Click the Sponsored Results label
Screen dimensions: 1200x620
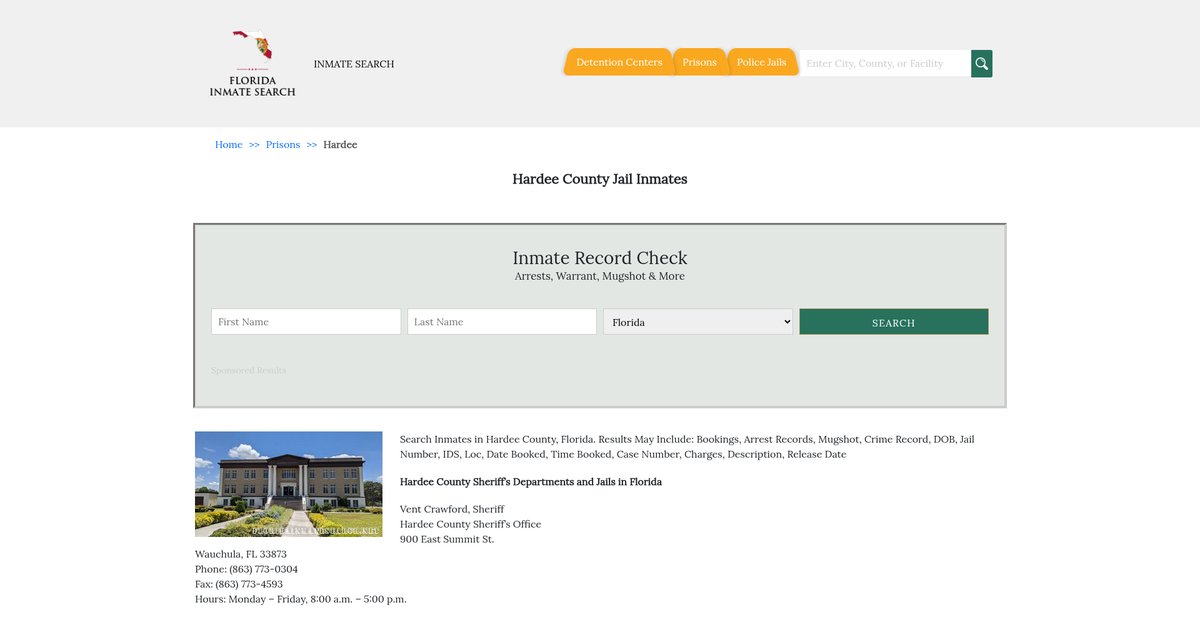[x=249, y=370]
